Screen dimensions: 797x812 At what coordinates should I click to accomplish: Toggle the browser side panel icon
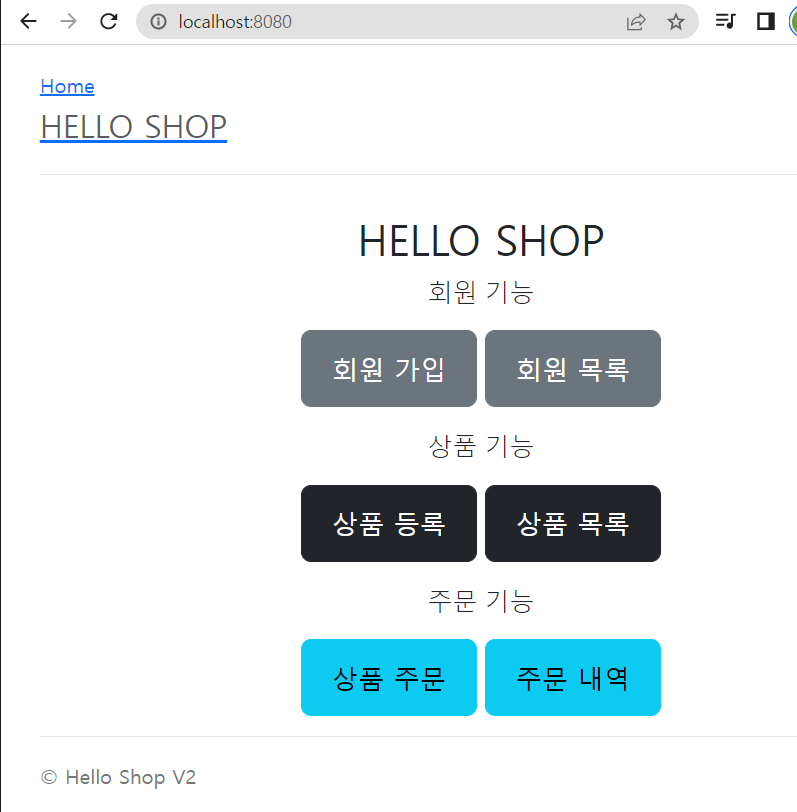[765, 21]
